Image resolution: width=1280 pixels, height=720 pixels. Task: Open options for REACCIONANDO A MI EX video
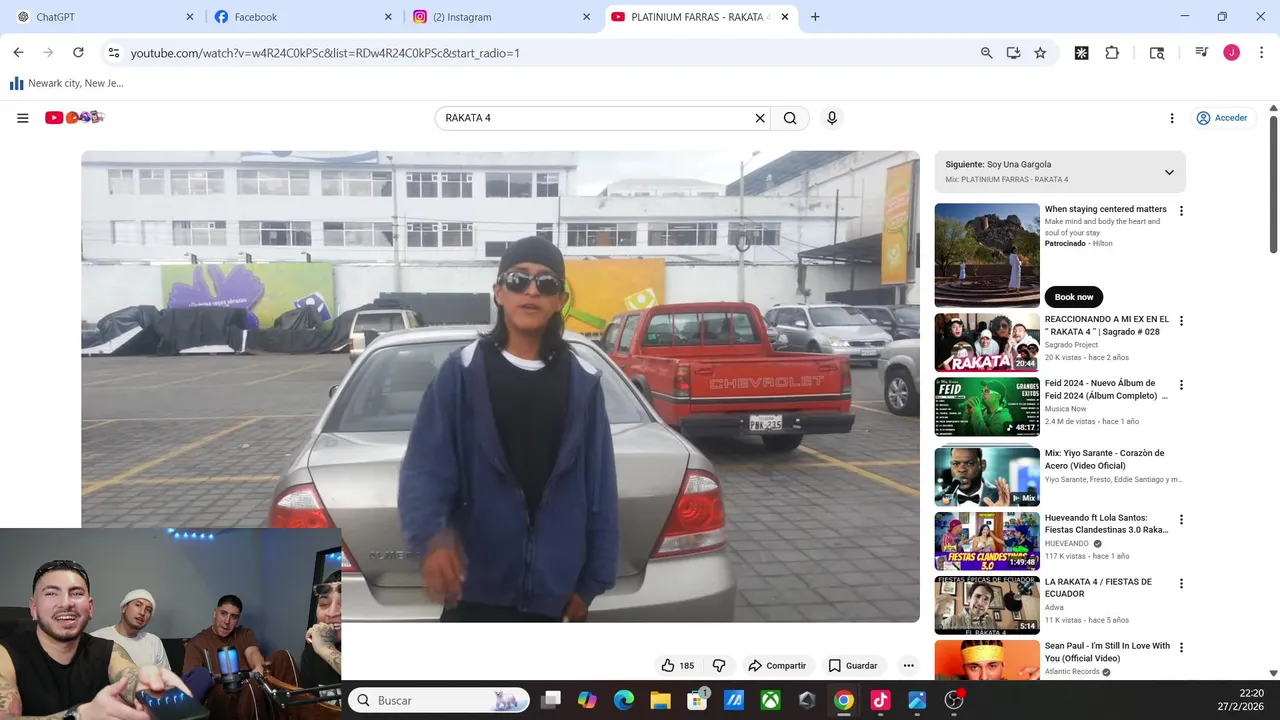1181,321
